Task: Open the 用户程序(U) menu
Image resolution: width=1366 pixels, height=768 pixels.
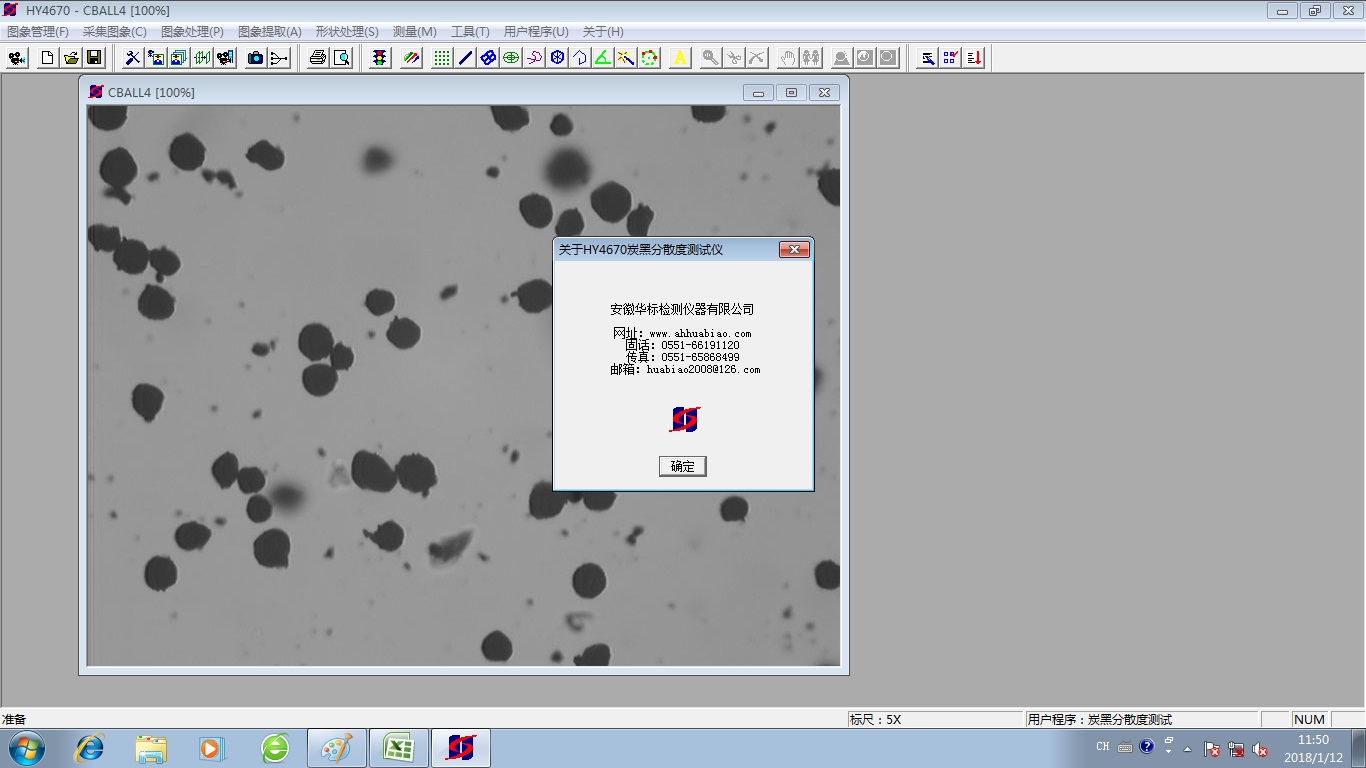Action: click(536, 32)
